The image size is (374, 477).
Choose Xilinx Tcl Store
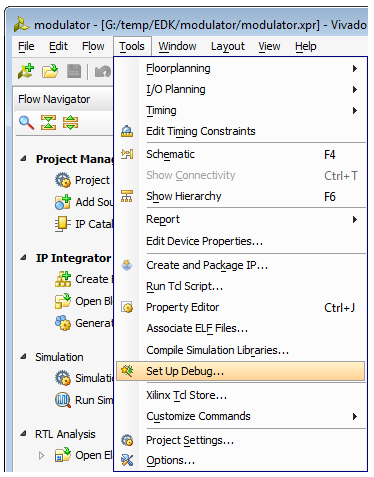[240, 395]
